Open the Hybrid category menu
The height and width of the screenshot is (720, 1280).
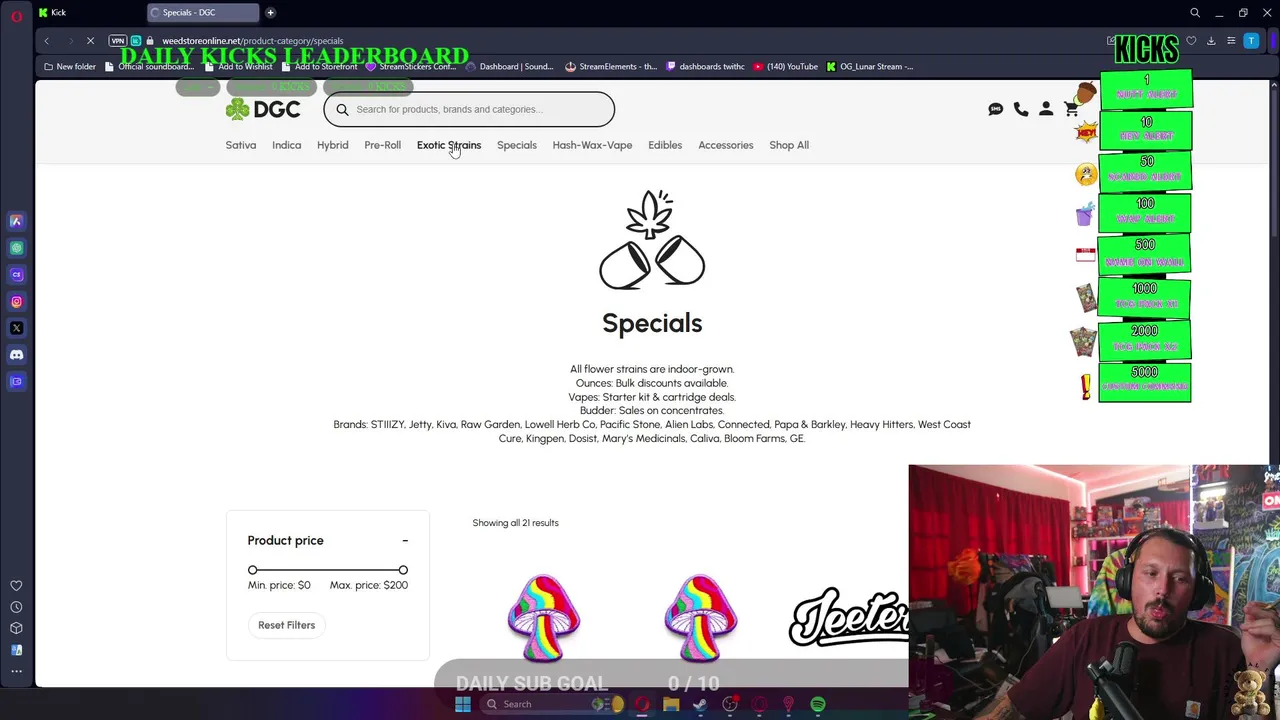click(333, 145)
